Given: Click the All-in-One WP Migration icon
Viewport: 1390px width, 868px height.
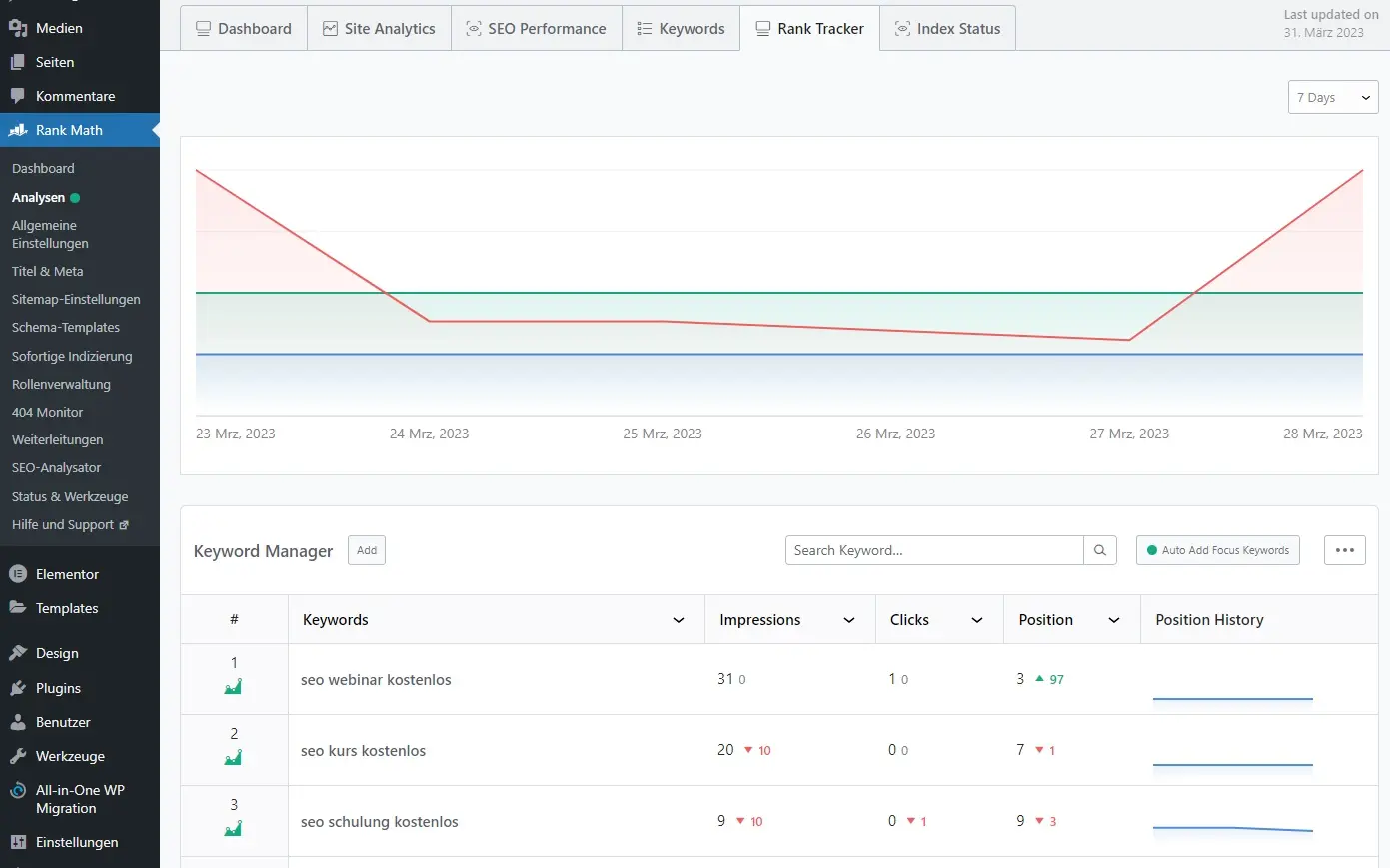Looking at the screenshot, I should click(x=18, y=790).
